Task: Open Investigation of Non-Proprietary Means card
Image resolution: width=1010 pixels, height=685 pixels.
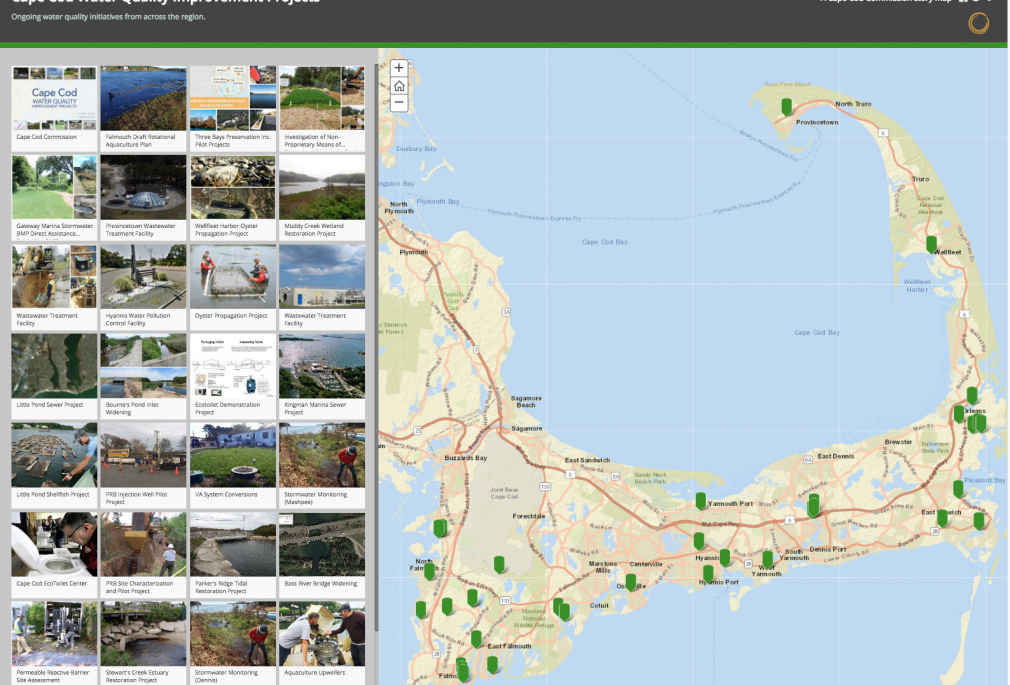Action: [322, 108]
